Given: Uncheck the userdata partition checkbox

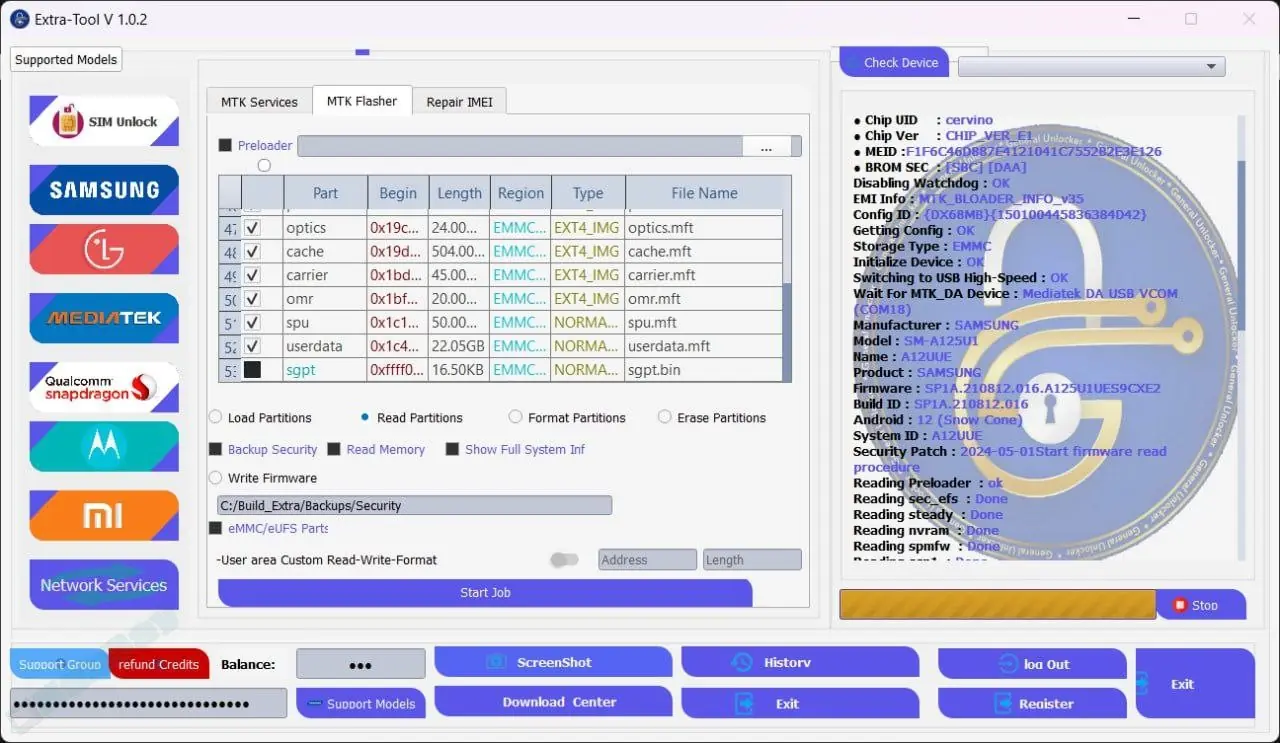Looking at the screenshot, I should (x=253, y=346).
